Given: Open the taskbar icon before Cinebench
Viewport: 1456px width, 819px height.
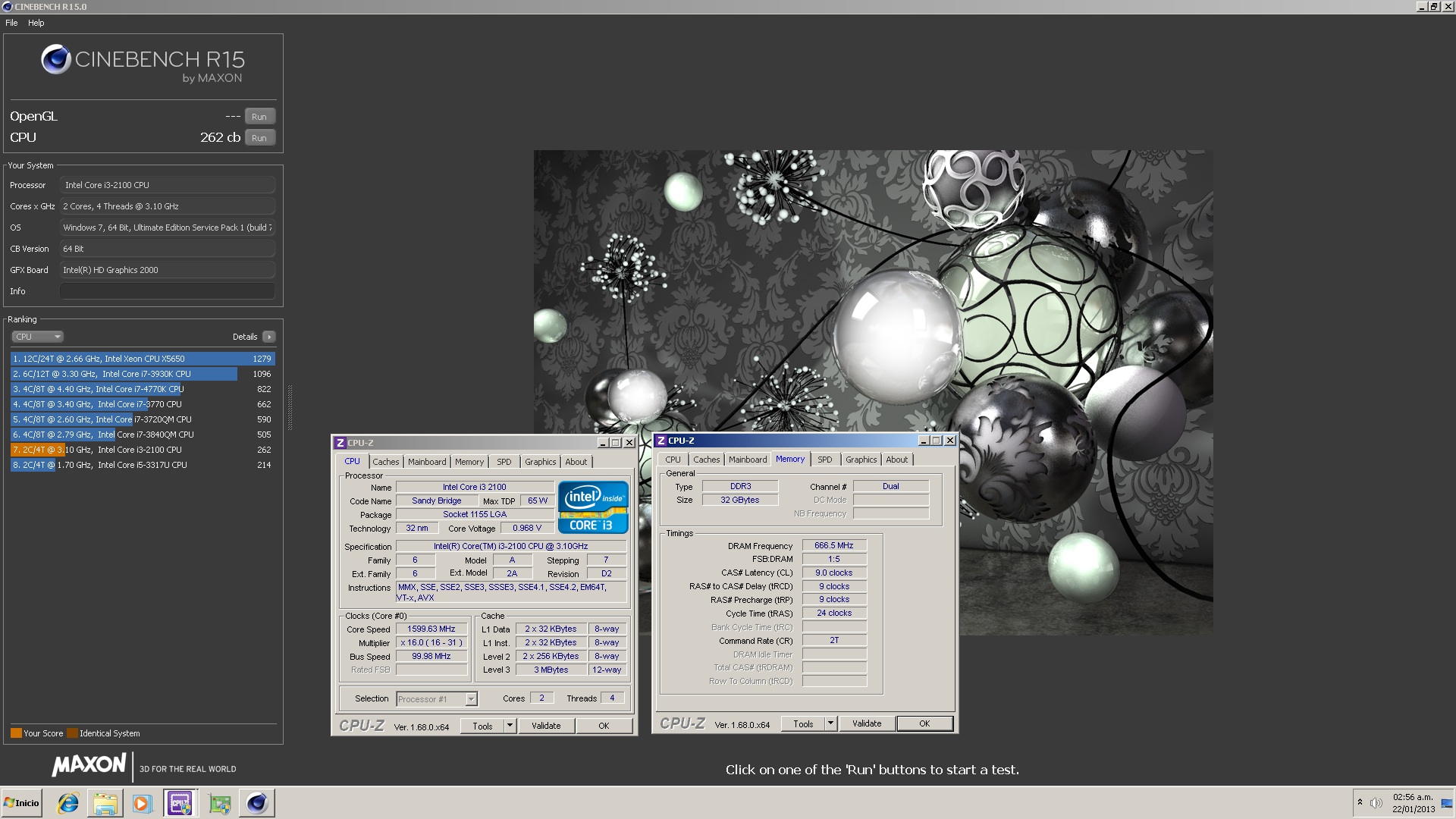Looking at the screenshot, I should click(x=220, y=803).
